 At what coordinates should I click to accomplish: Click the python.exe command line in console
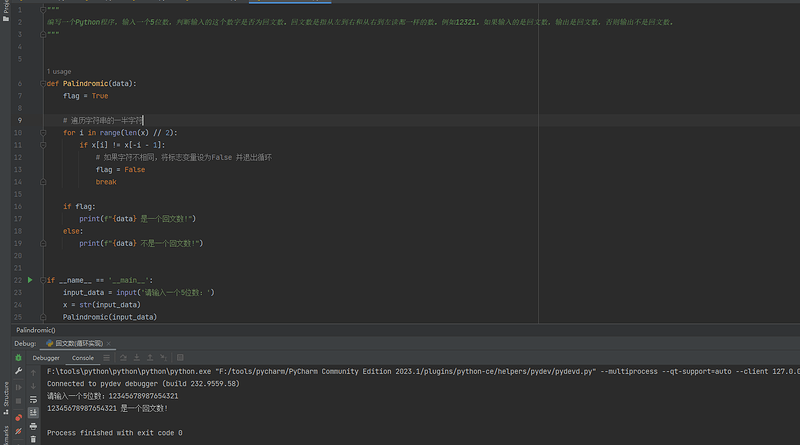tap(423, 372)
